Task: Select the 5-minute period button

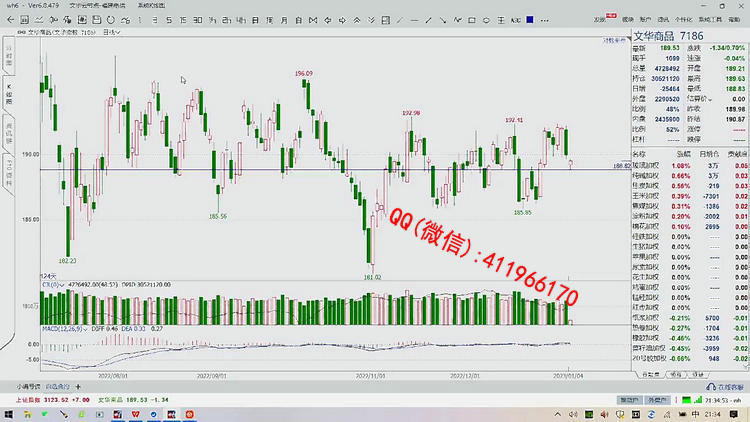Action: coord(169,20)
